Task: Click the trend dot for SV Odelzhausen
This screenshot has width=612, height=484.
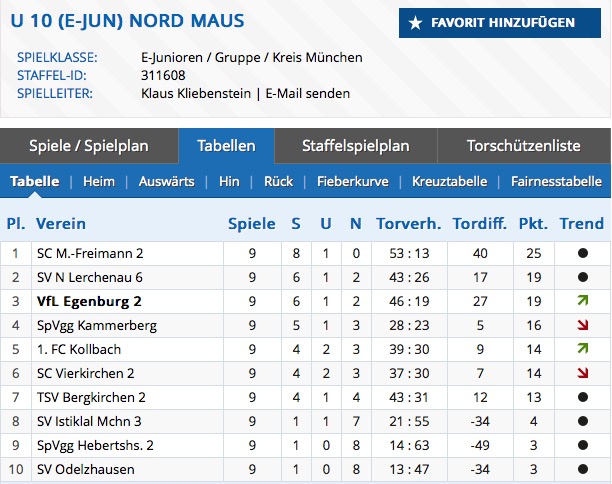Action: [x=583, y=469]
